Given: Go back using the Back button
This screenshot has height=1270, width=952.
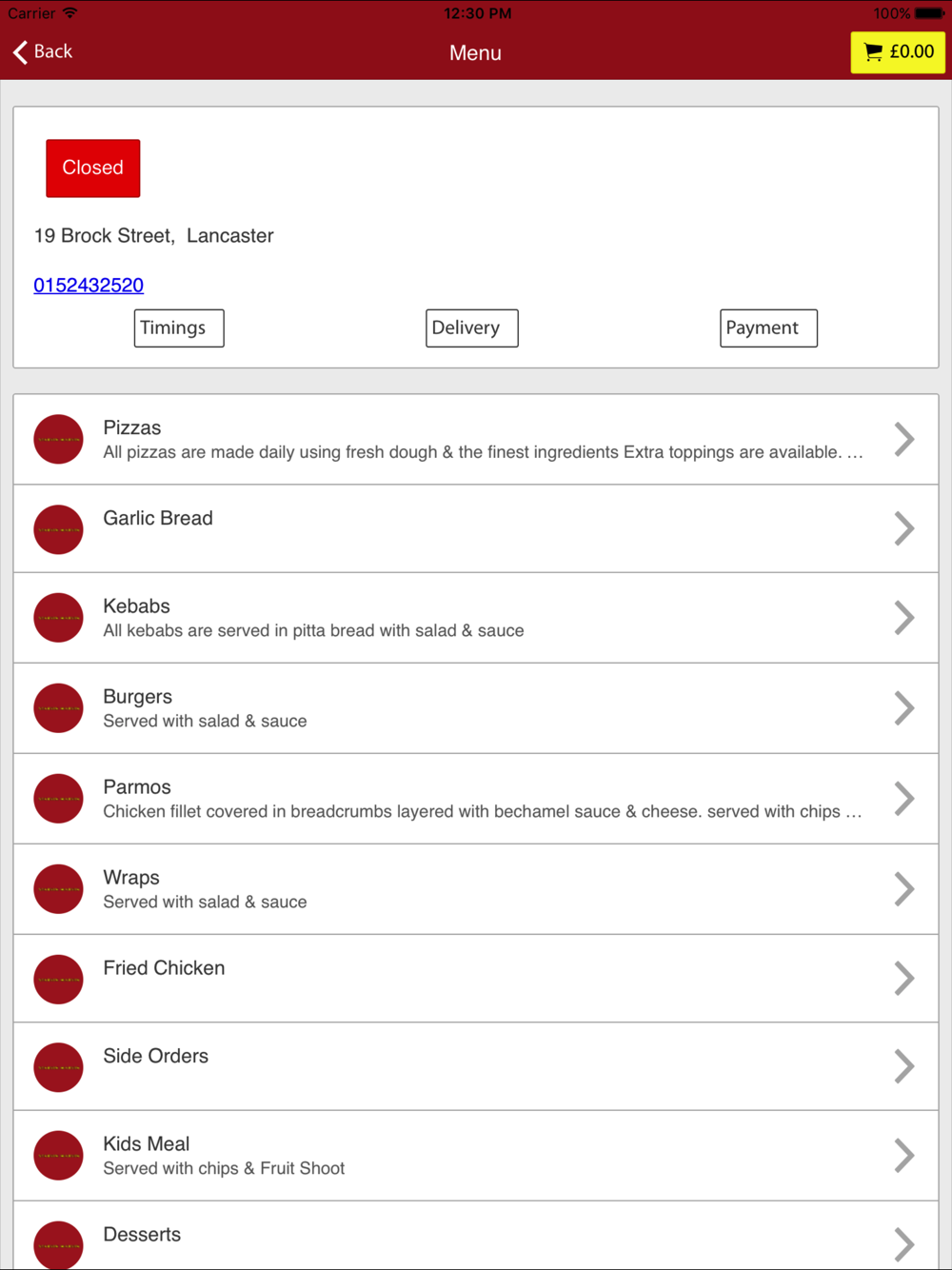Looking at the screenshot, I should (x=43, y=51).
